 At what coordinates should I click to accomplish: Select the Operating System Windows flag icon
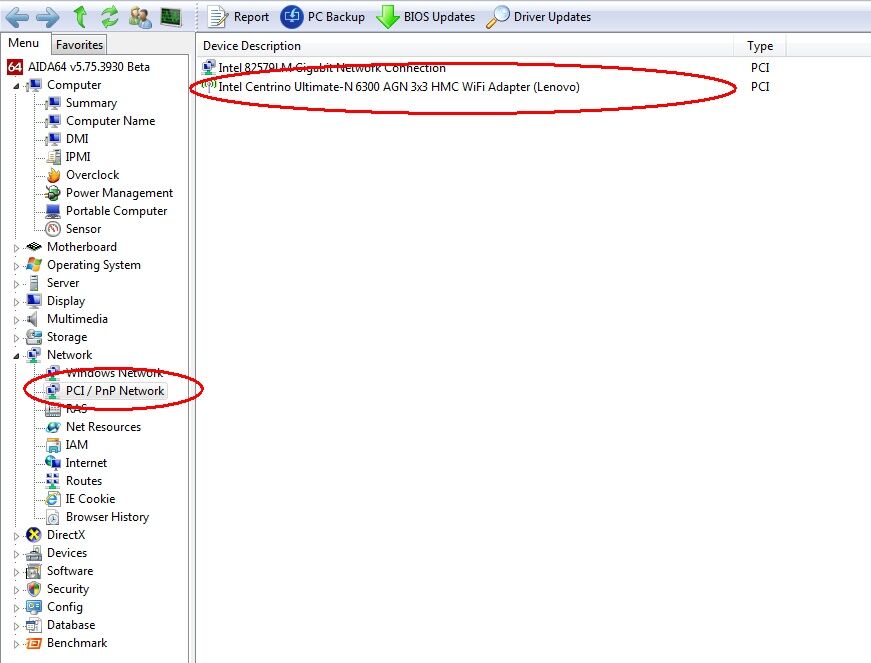click(x=34, y=265)
